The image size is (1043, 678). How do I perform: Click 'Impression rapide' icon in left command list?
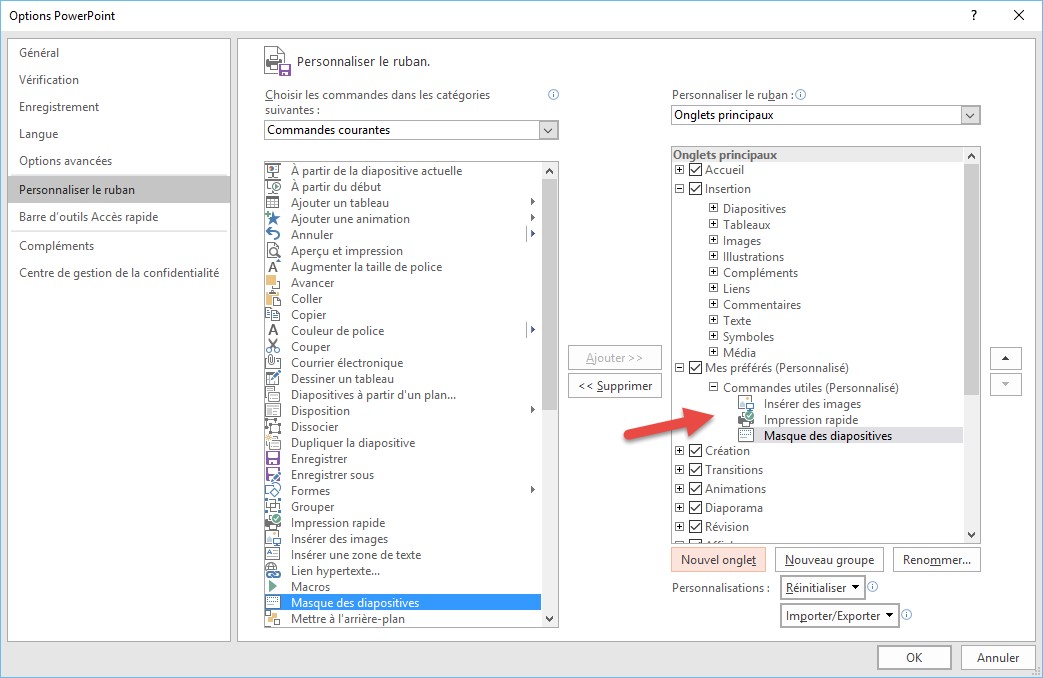point(273,522)
